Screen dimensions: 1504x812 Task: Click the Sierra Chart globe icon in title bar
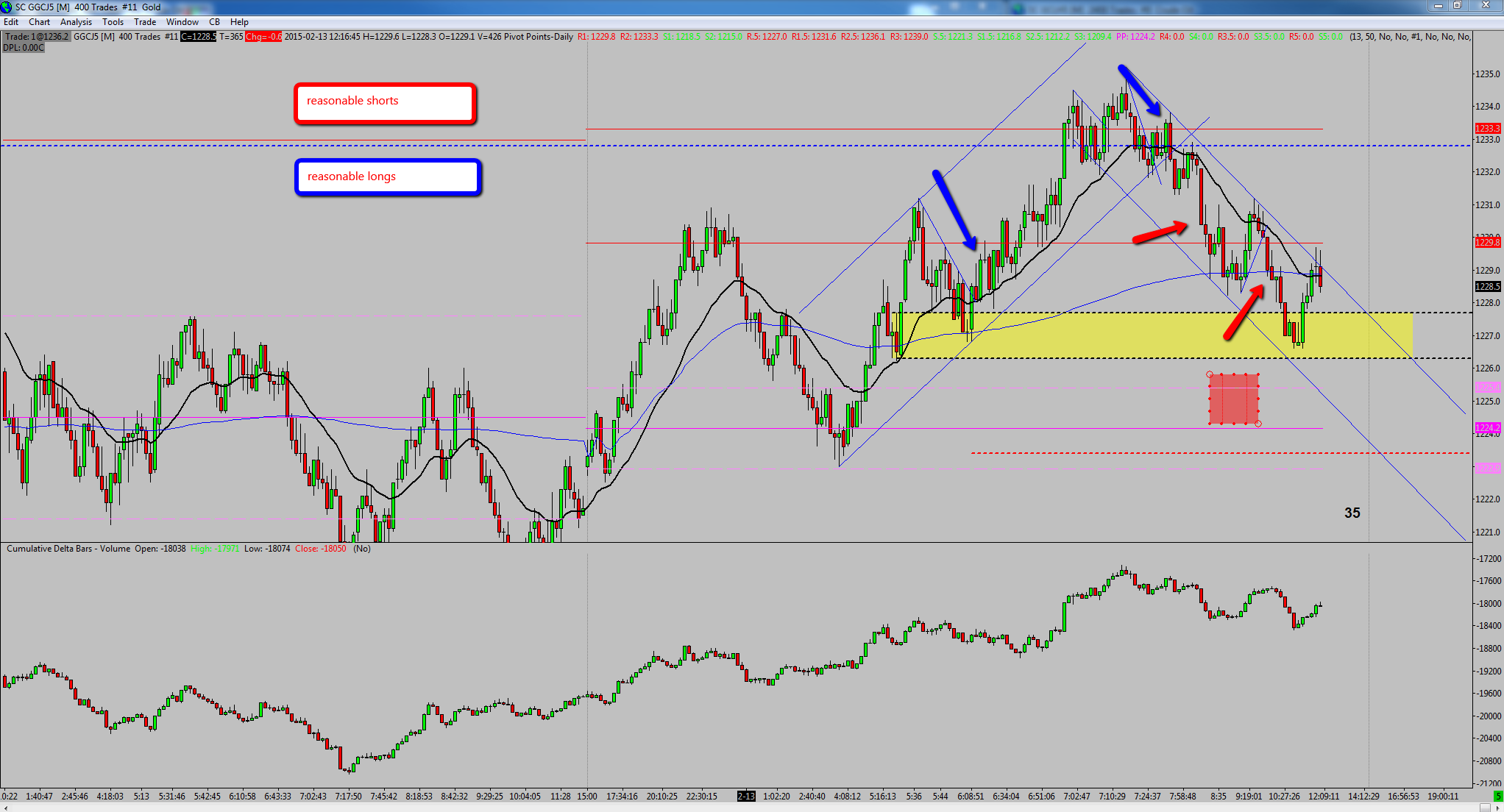[7, 7]
